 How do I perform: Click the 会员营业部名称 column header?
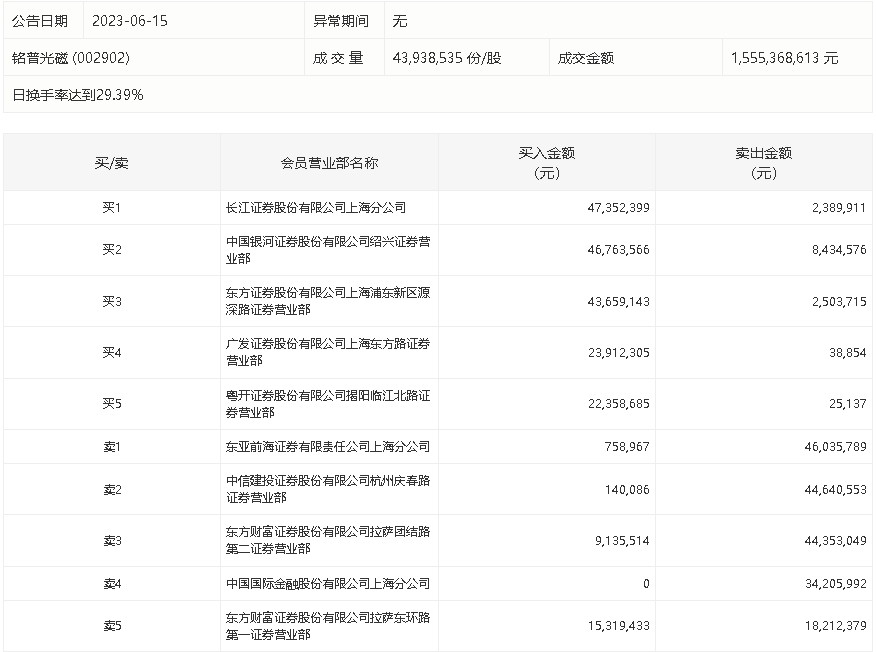[329, 163]
